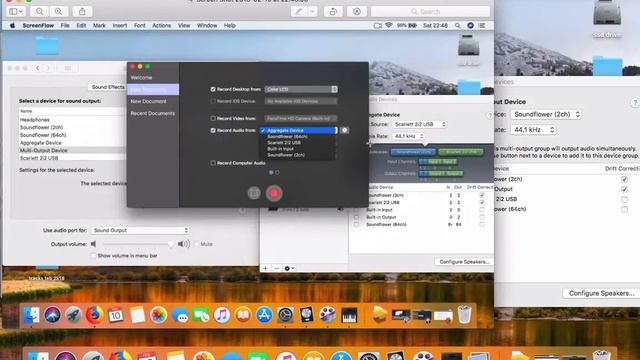
Task: Toggle drift correction checkbox in Built-in Input row
Action: (x=482, y=210)
